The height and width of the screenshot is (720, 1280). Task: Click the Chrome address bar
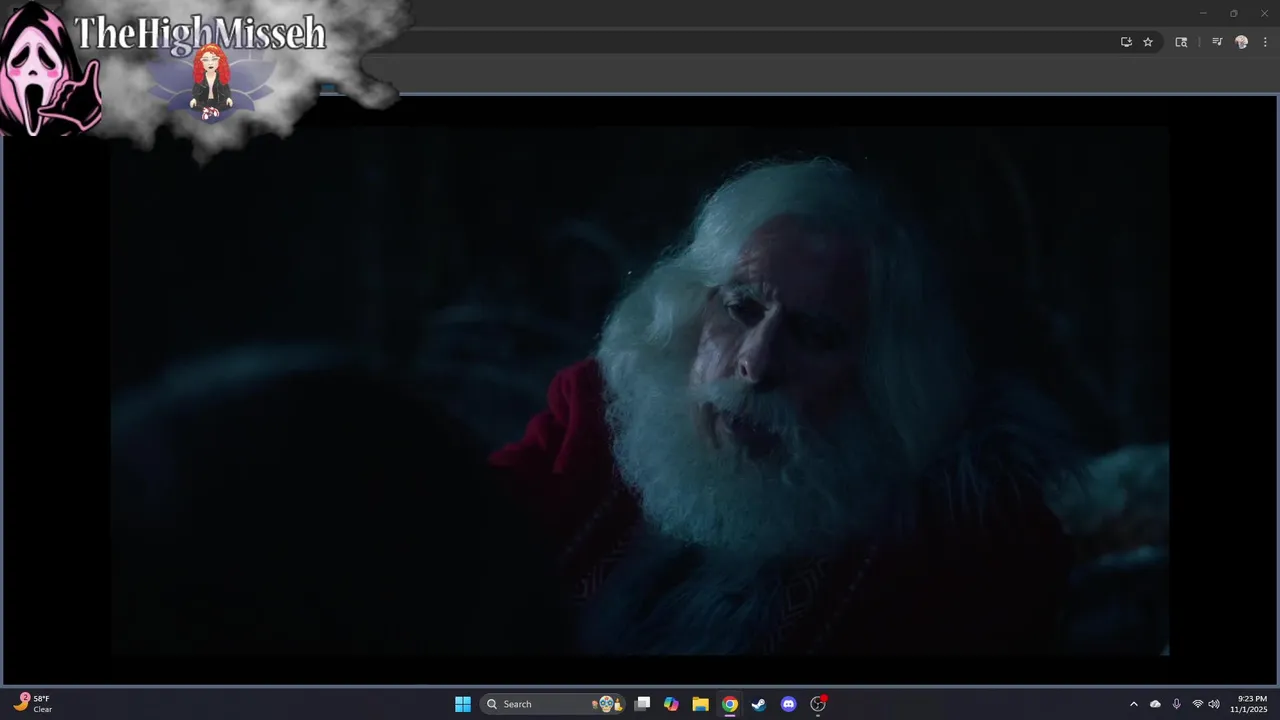point(740,42)
